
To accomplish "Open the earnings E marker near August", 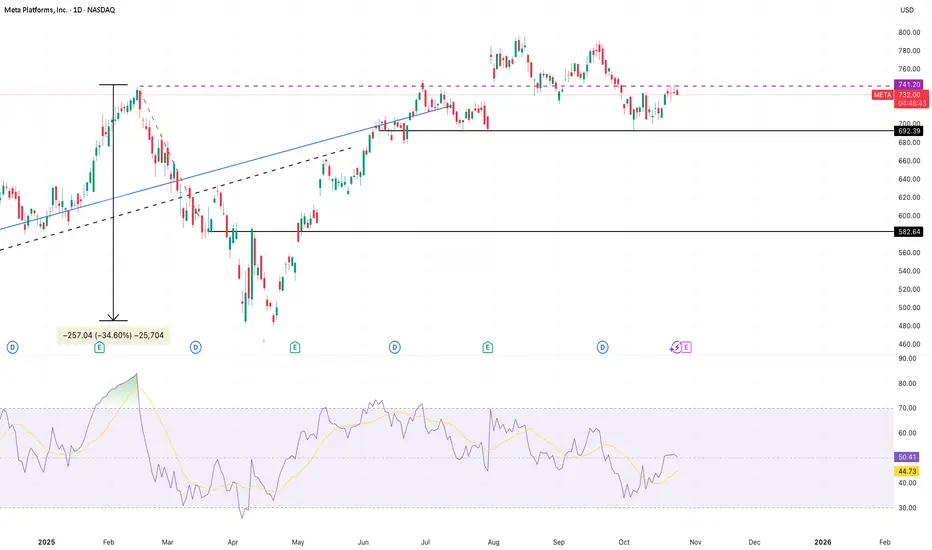I will point(487,347).
